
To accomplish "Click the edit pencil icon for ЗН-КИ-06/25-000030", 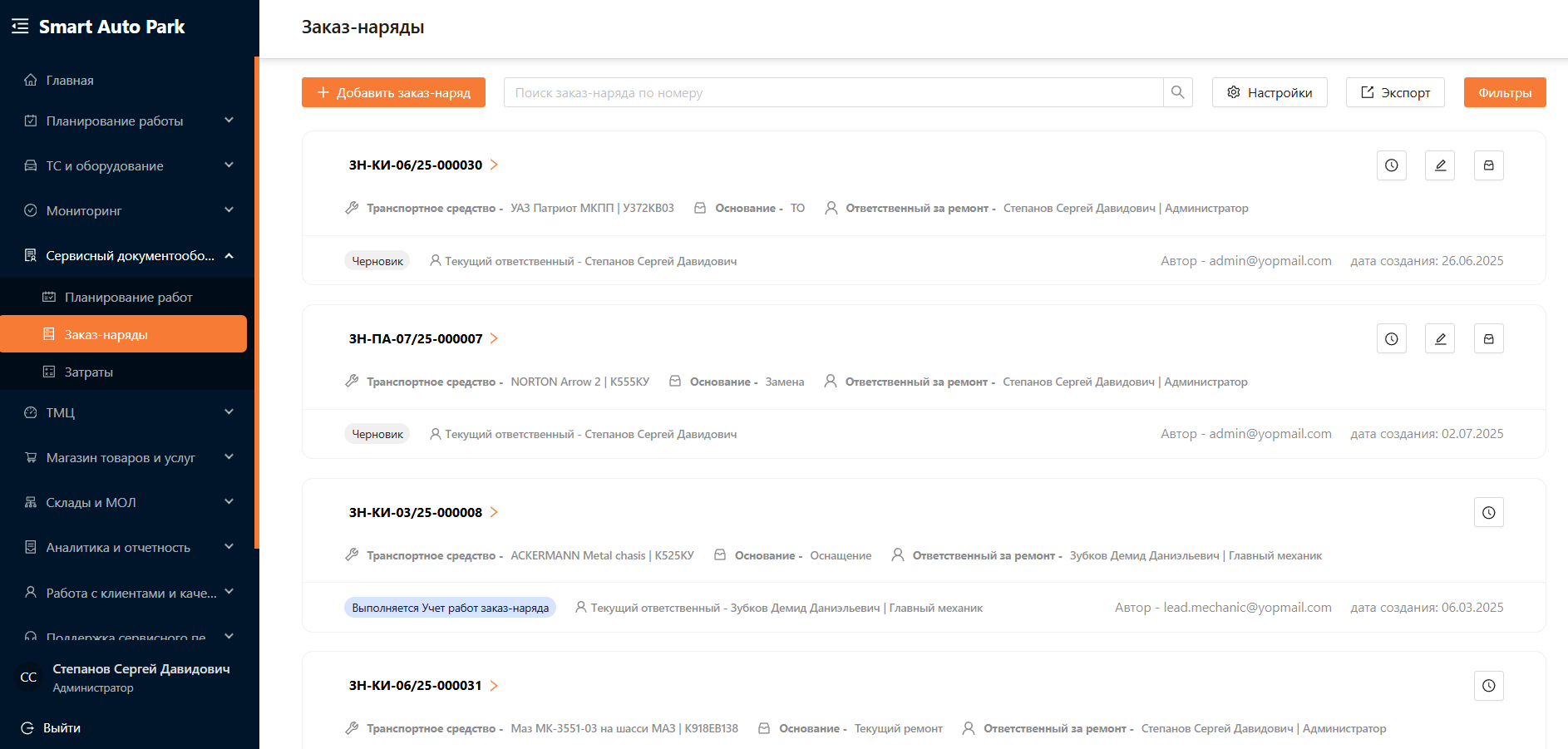I will click(x=1440, y=165).
